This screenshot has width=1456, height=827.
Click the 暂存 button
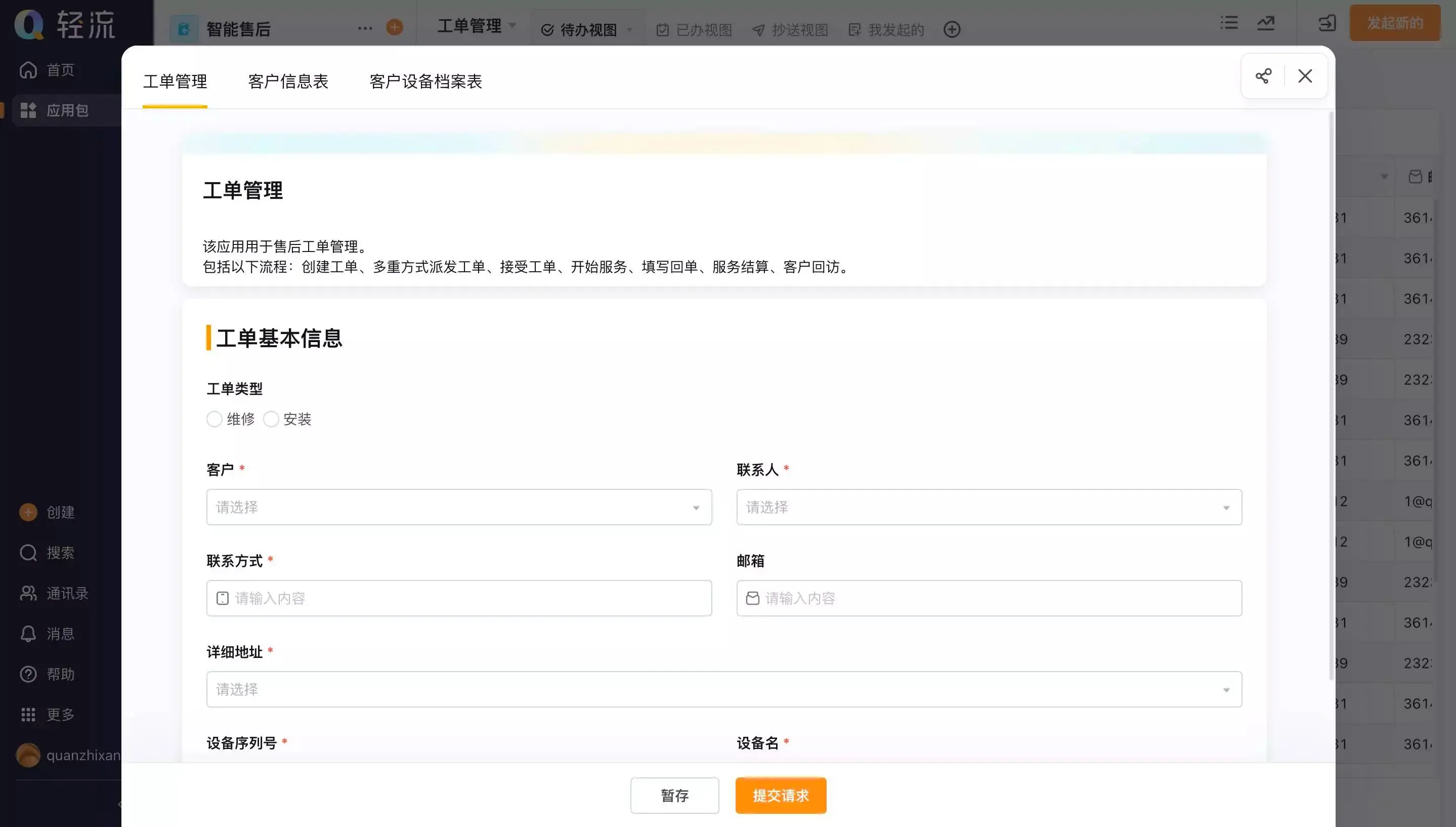(x=674, y=795)
